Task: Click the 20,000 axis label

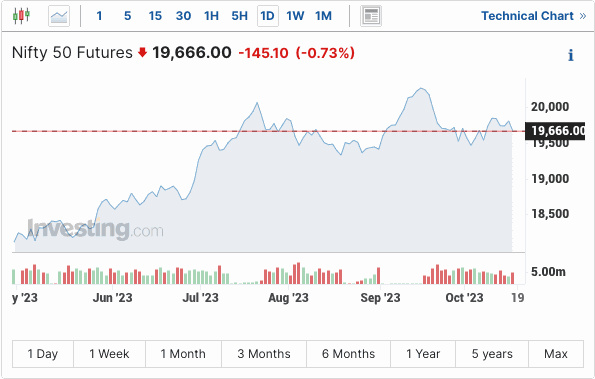Action: point(550,107)
